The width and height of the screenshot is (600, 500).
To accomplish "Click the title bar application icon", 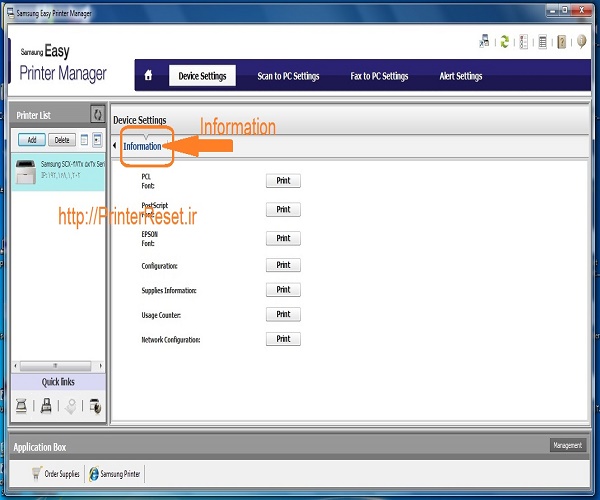I will 10,13.
